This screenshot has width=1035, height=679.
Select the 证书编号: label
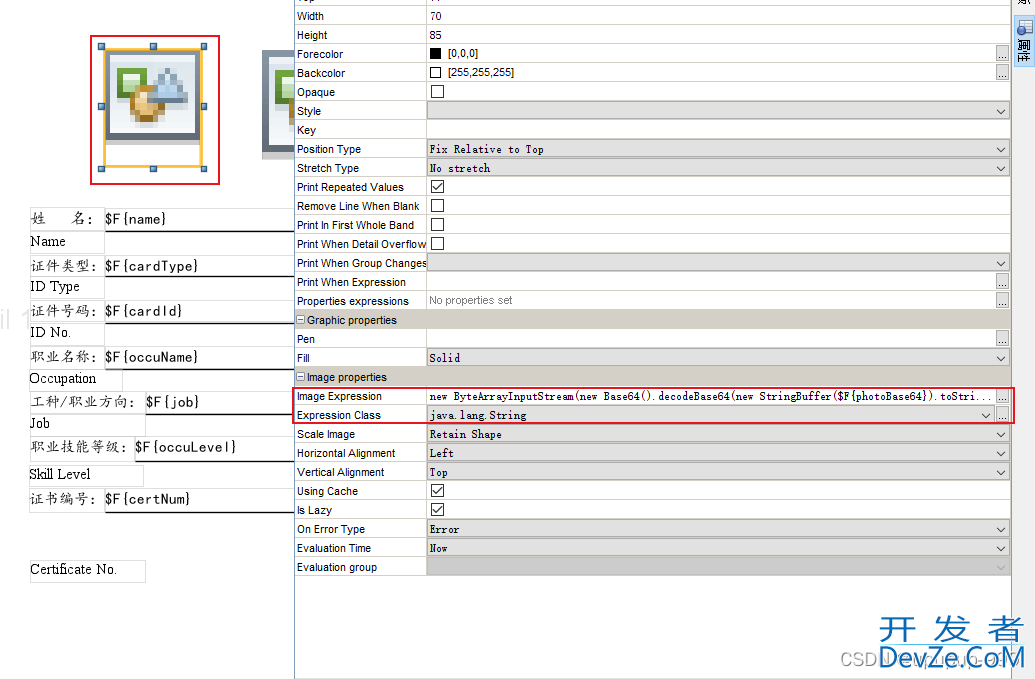pyautogui.click(x=67, y=500)
